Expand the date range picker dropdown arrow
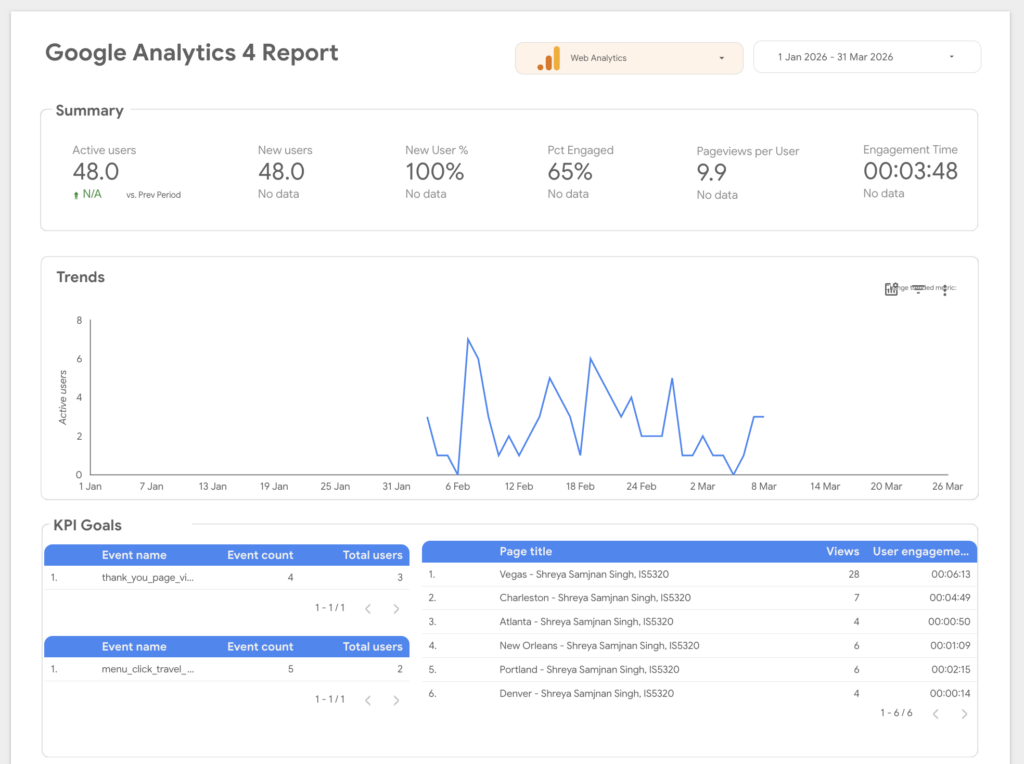Screen dimensions: 1024x764 click(x=951, y=57)
